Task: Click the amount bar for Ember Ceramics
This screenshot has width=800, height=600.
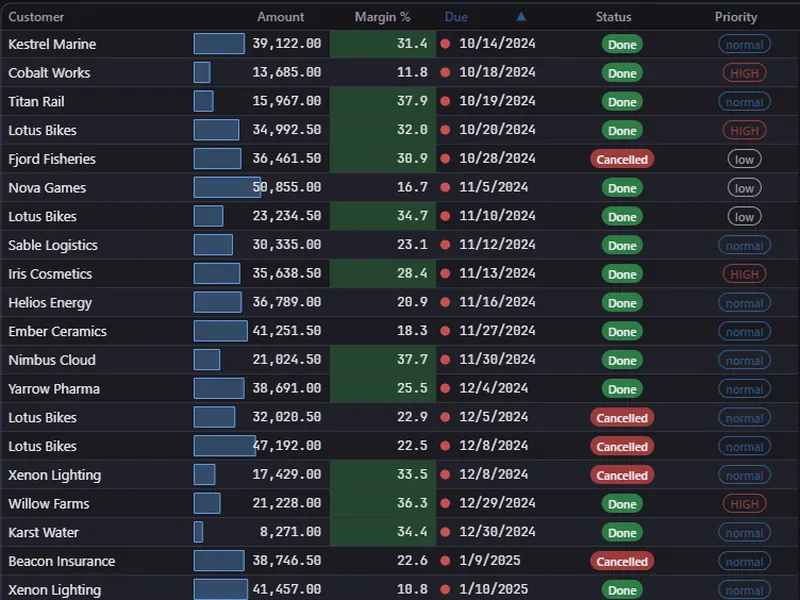Action: click(220, 331)
